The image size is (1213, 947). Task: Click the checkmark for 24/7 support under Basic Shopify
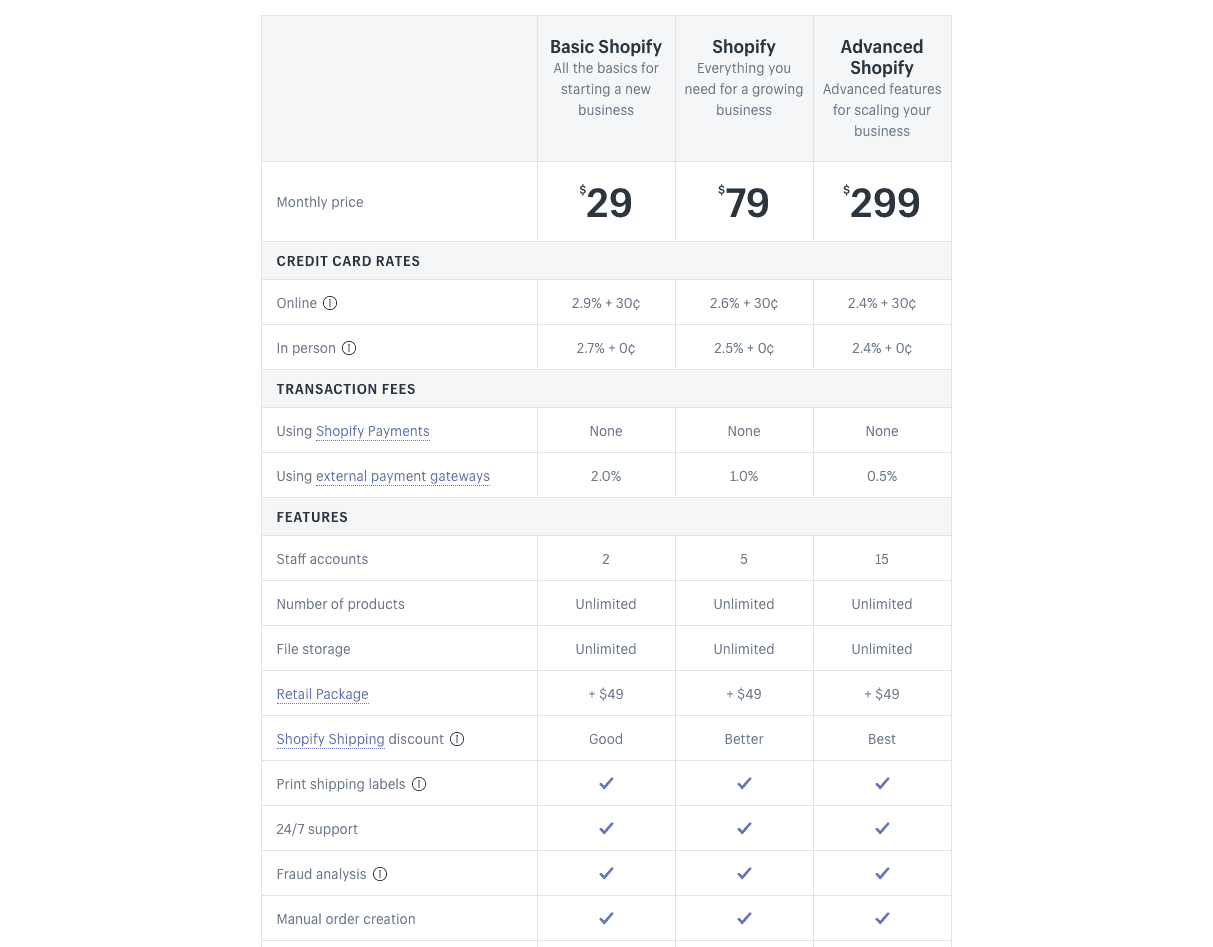606,828
